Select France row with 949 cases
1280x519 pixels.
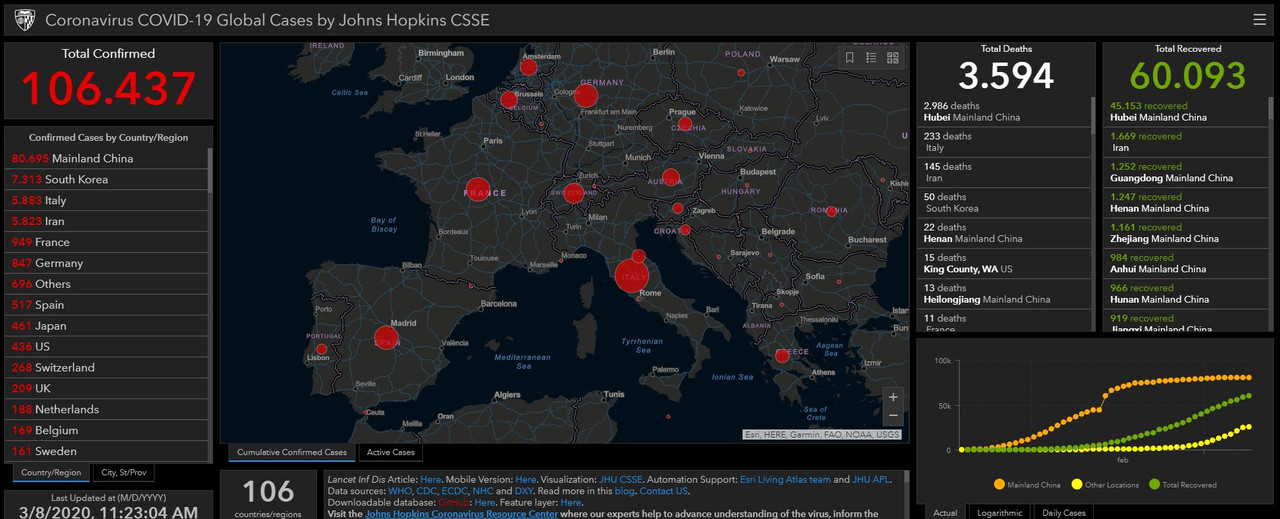108,242
